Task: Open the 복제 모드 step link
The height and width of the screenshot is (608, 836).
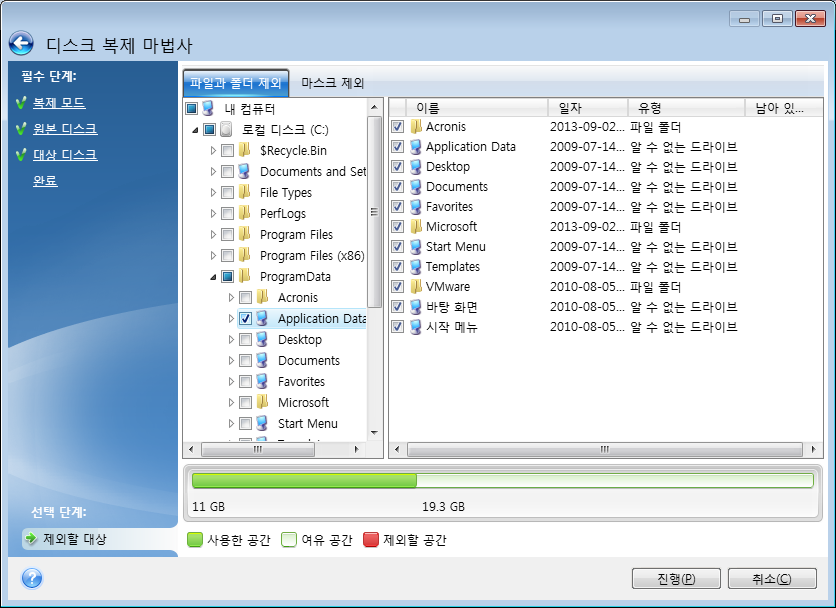Action: 59,103
